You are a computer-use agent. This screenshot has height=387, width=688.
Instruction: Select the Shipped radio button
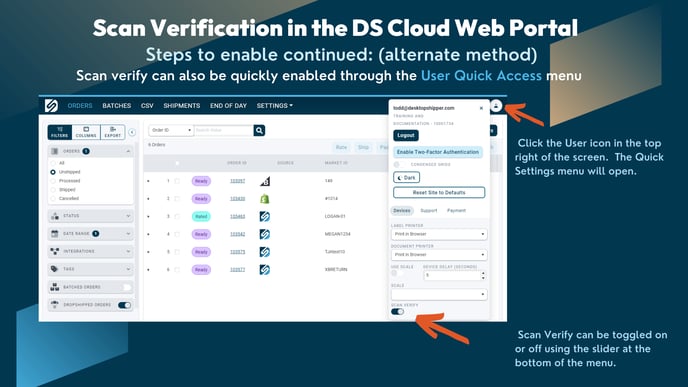(x=53, y=190)
